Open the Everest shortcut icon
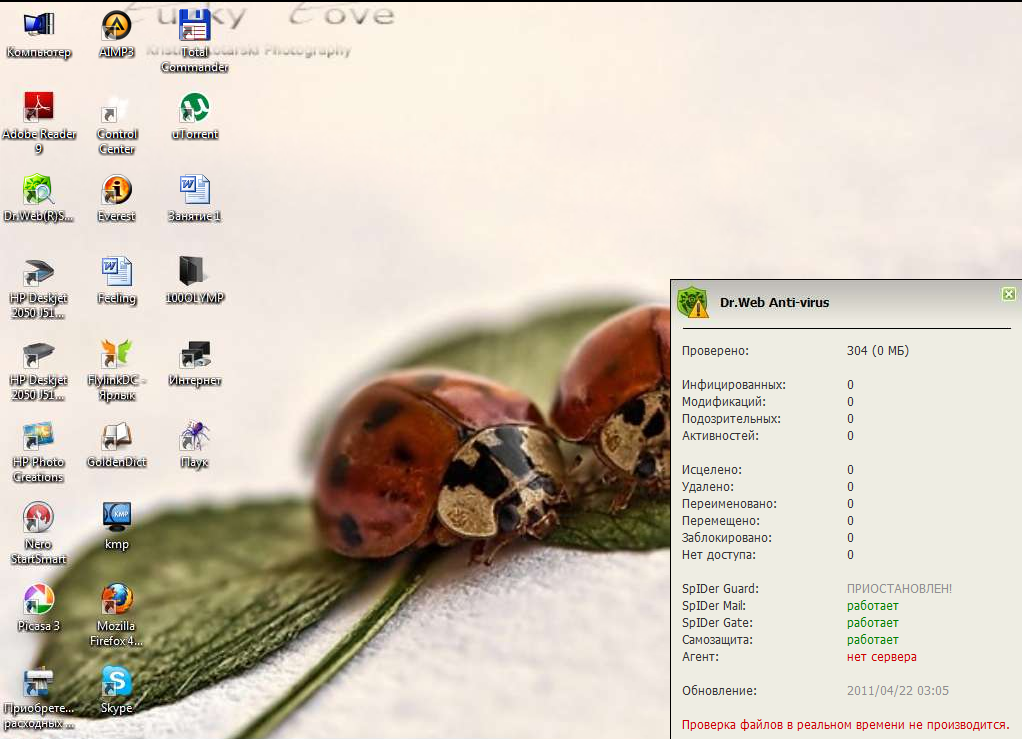The height and width of the screenshot is (739, 1022). coord(117,189)
